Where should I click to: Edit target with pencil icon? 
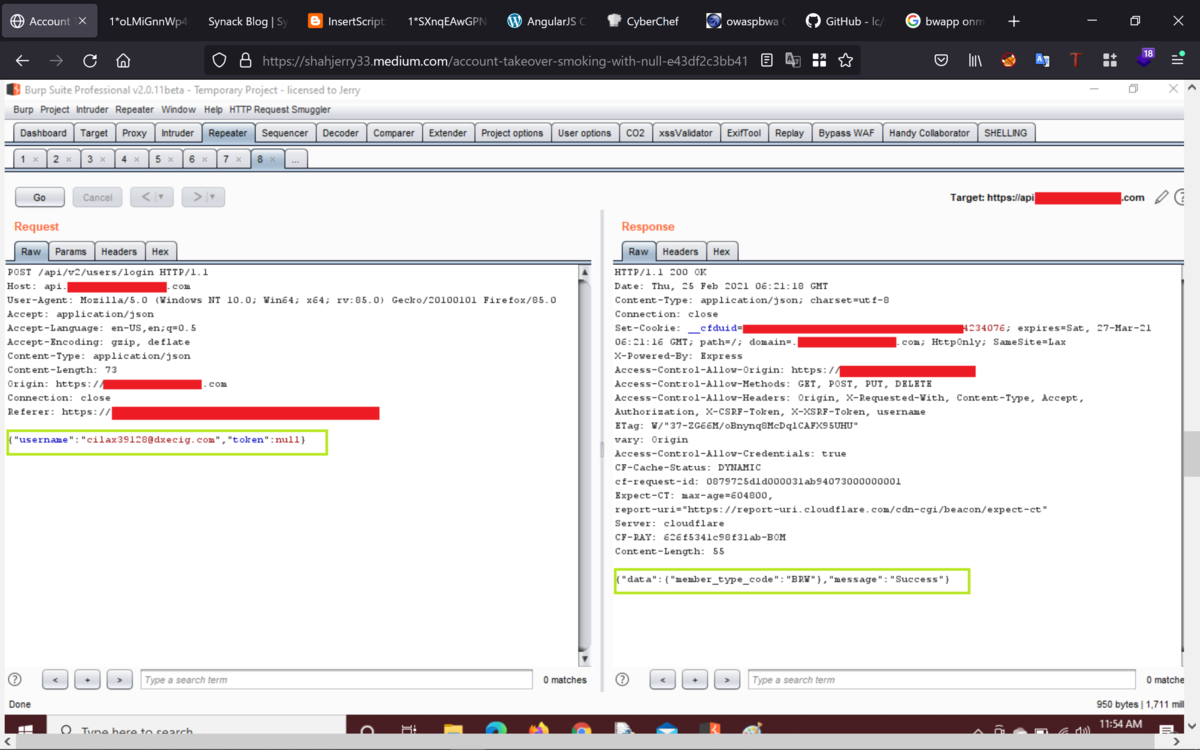point(1161,198)
